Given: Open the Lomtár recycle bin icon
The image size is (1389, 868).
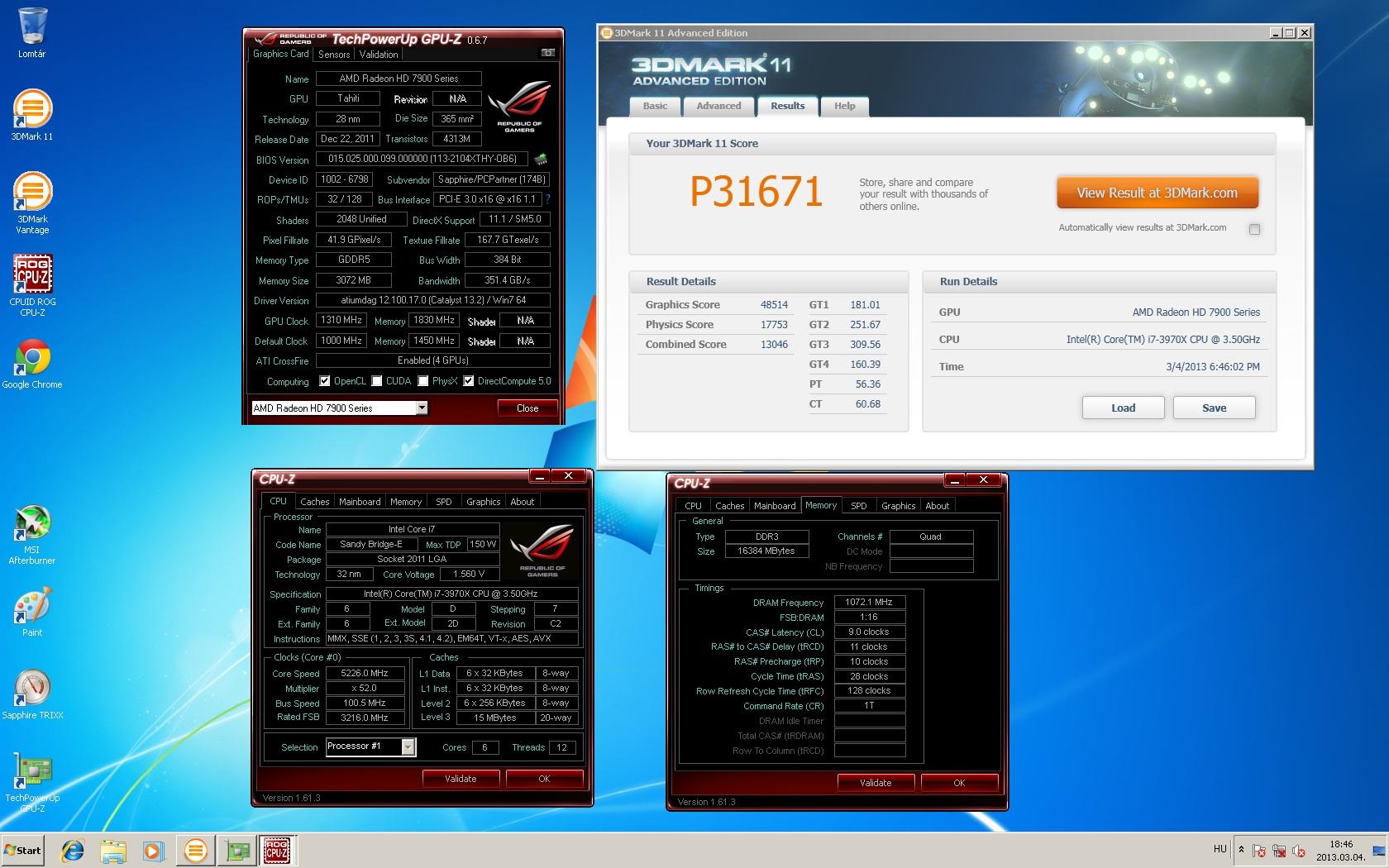Looking at the screenshot, I should [31, 33].
